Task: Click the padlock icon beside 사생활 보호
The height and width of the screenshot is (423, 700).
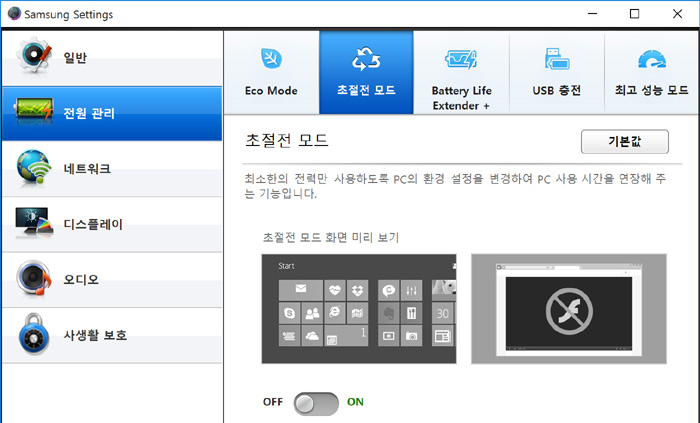Action: click(34, 334)
